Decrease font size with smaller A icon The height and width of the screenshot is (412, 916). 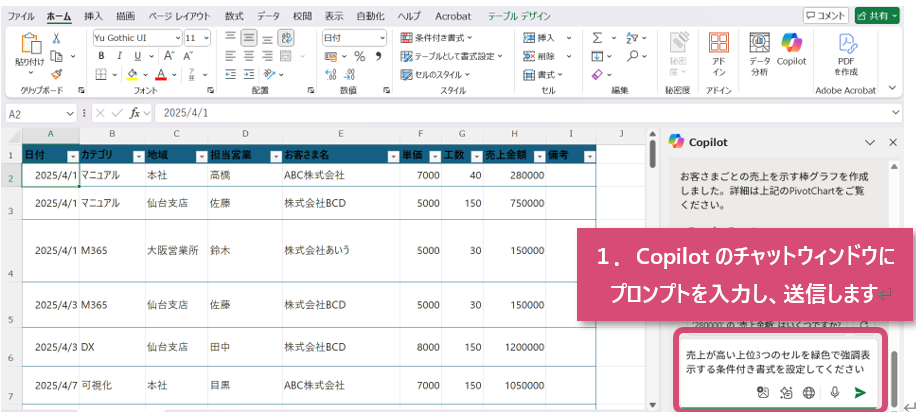[x=188, y=56]
